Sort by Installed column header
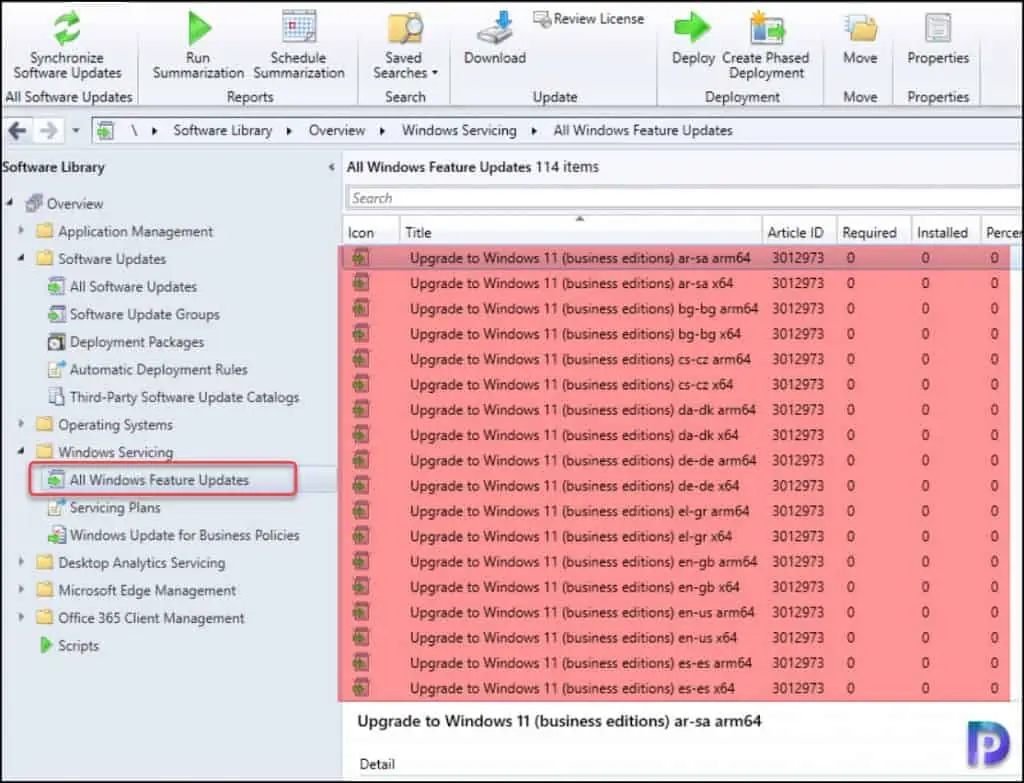1024x783 pixels. [x=946, y=232]
